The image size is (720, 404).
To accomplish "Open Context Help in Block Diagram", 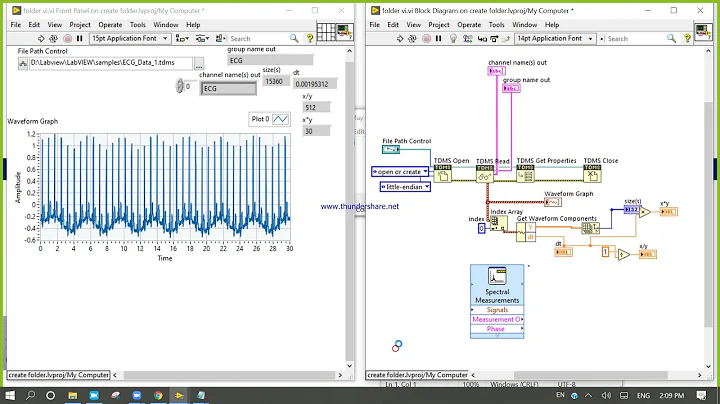I will [x=687, y=39].
